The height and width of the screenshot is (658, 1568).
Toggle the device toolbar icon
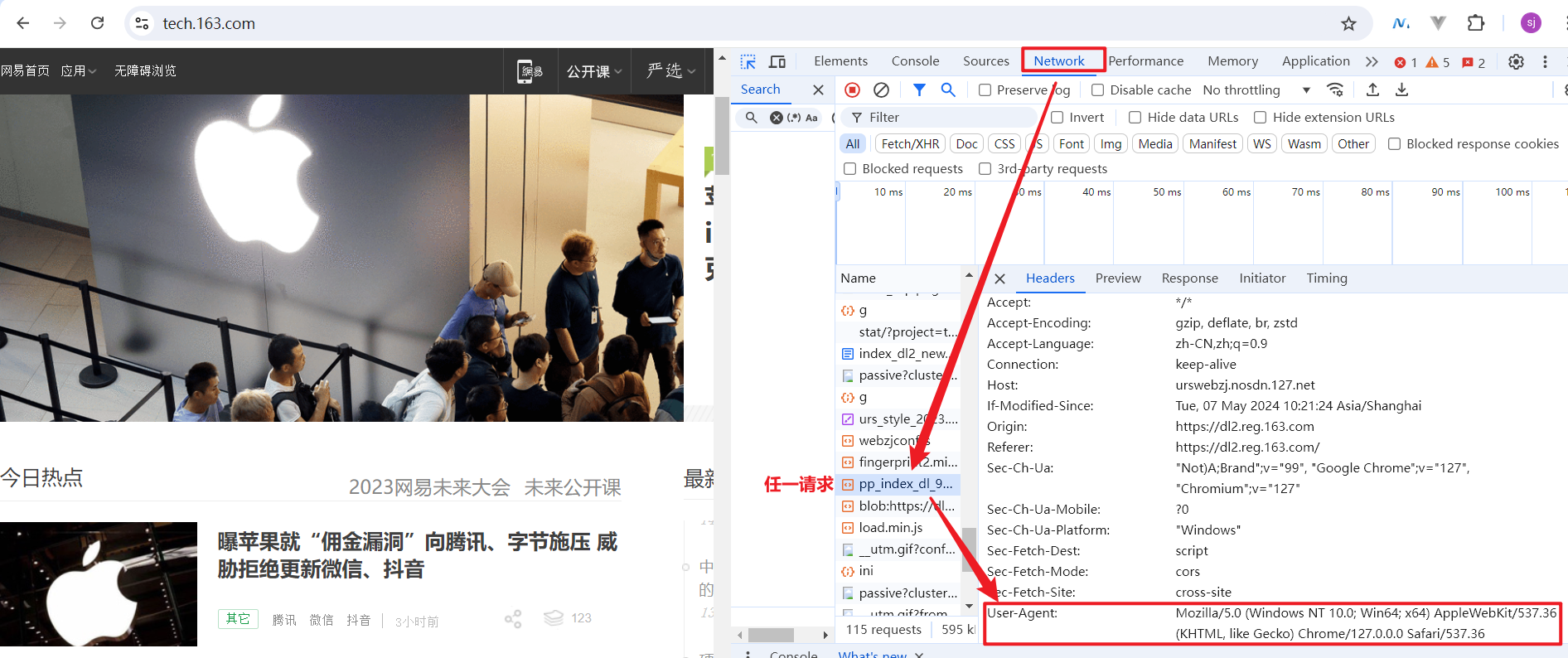[777, 61]
